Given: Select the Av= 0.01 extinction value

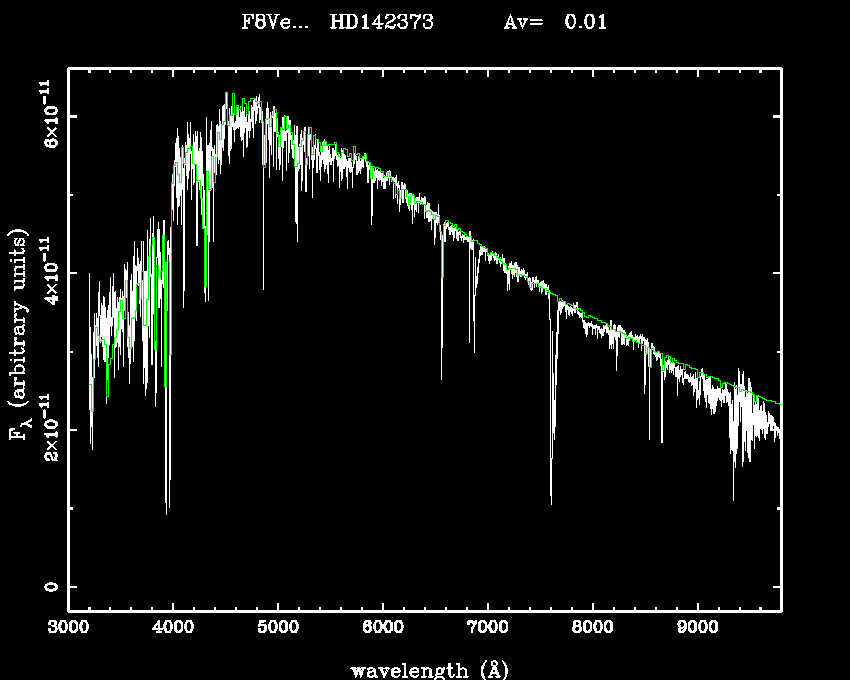Looking at the screenshot, I should [x=554, y=22].
